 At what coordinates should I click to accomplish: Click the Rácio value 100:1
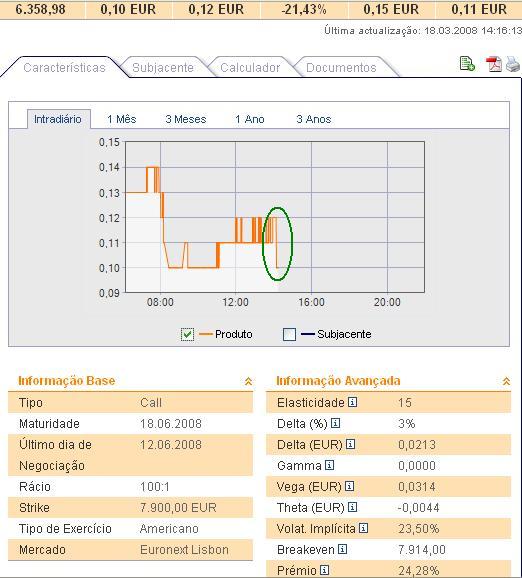(x=155, y=487)
